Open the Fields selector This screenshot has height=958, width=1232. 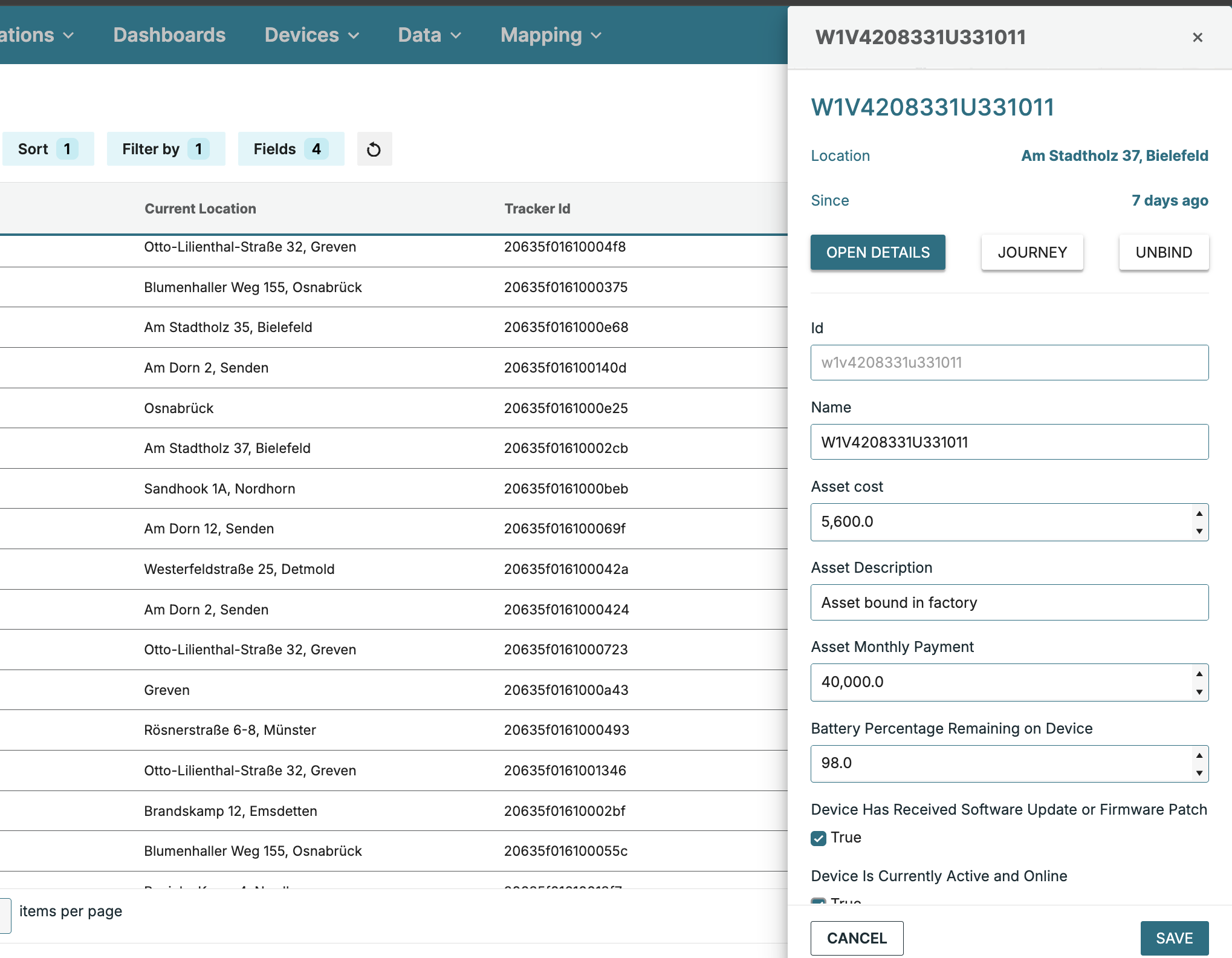290,149
